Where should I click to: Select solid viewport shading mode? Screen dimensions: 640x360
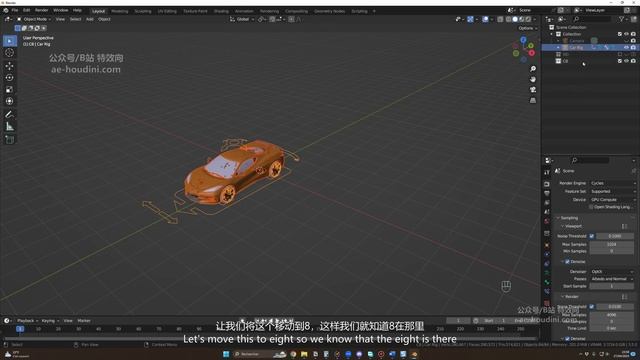click(x=515, y=19)
